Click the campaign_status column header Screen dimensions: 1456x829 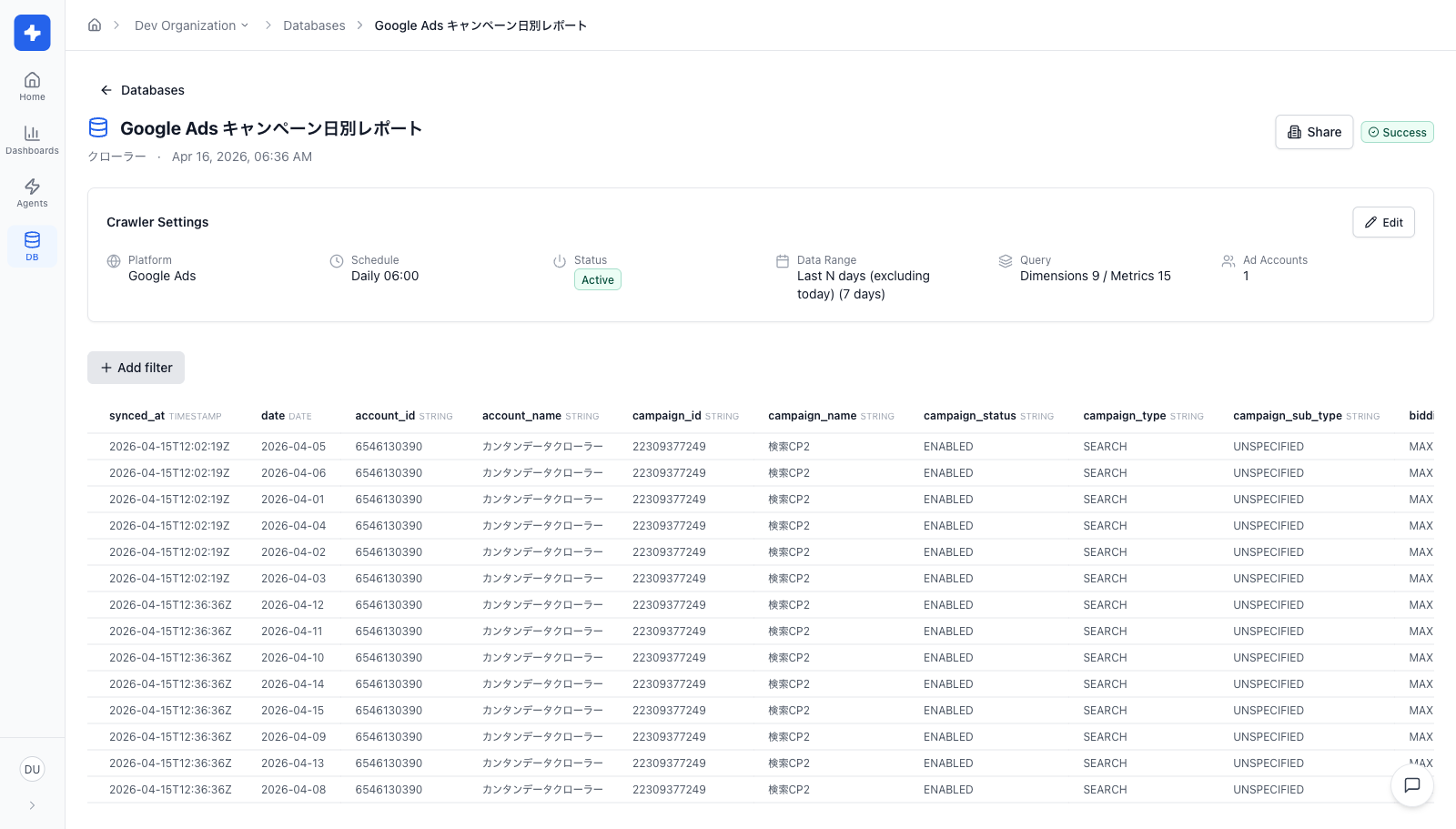pos(988,416)
